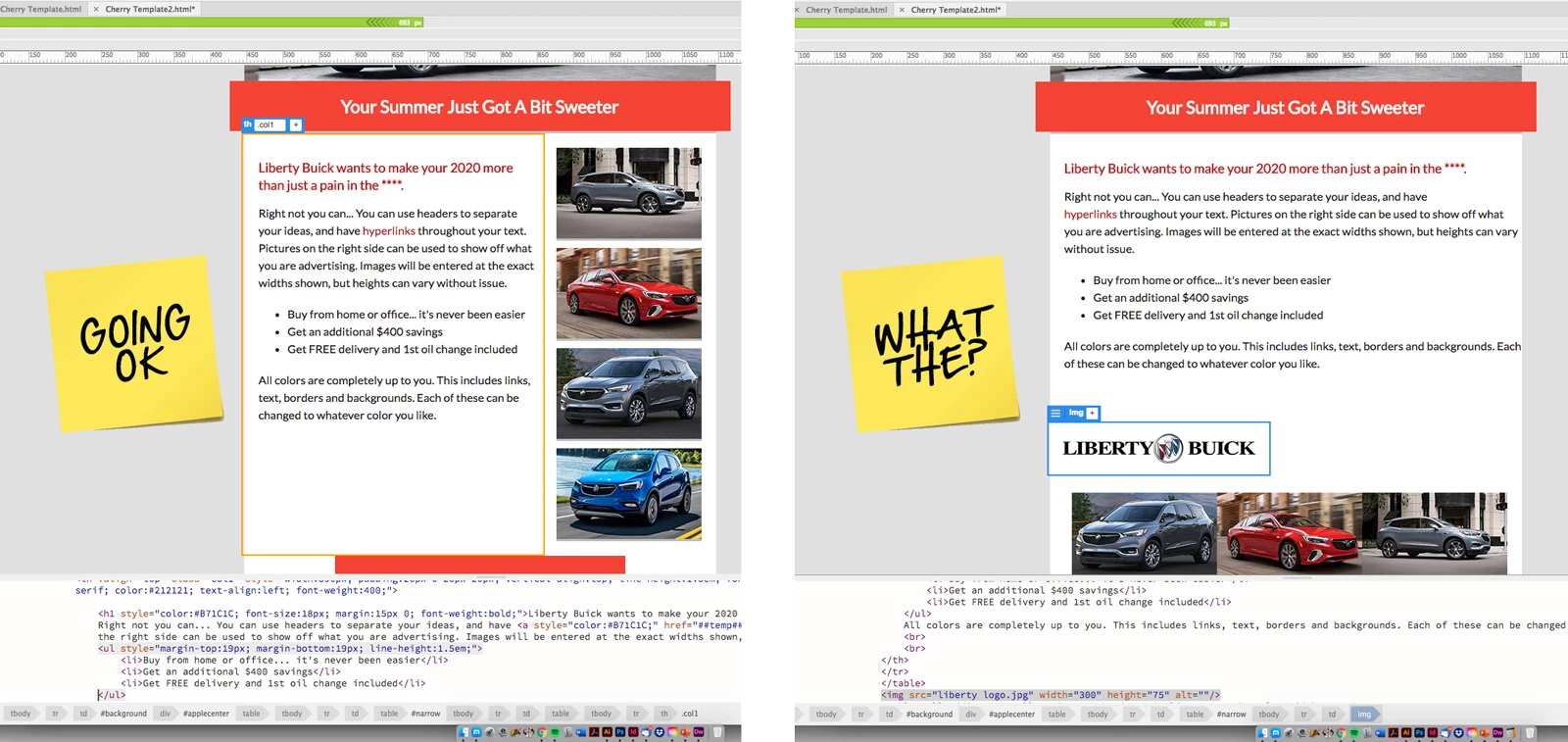Click Chrome icon in right window's dock
1568x742 pixels.
click(x=1342, y=732)
